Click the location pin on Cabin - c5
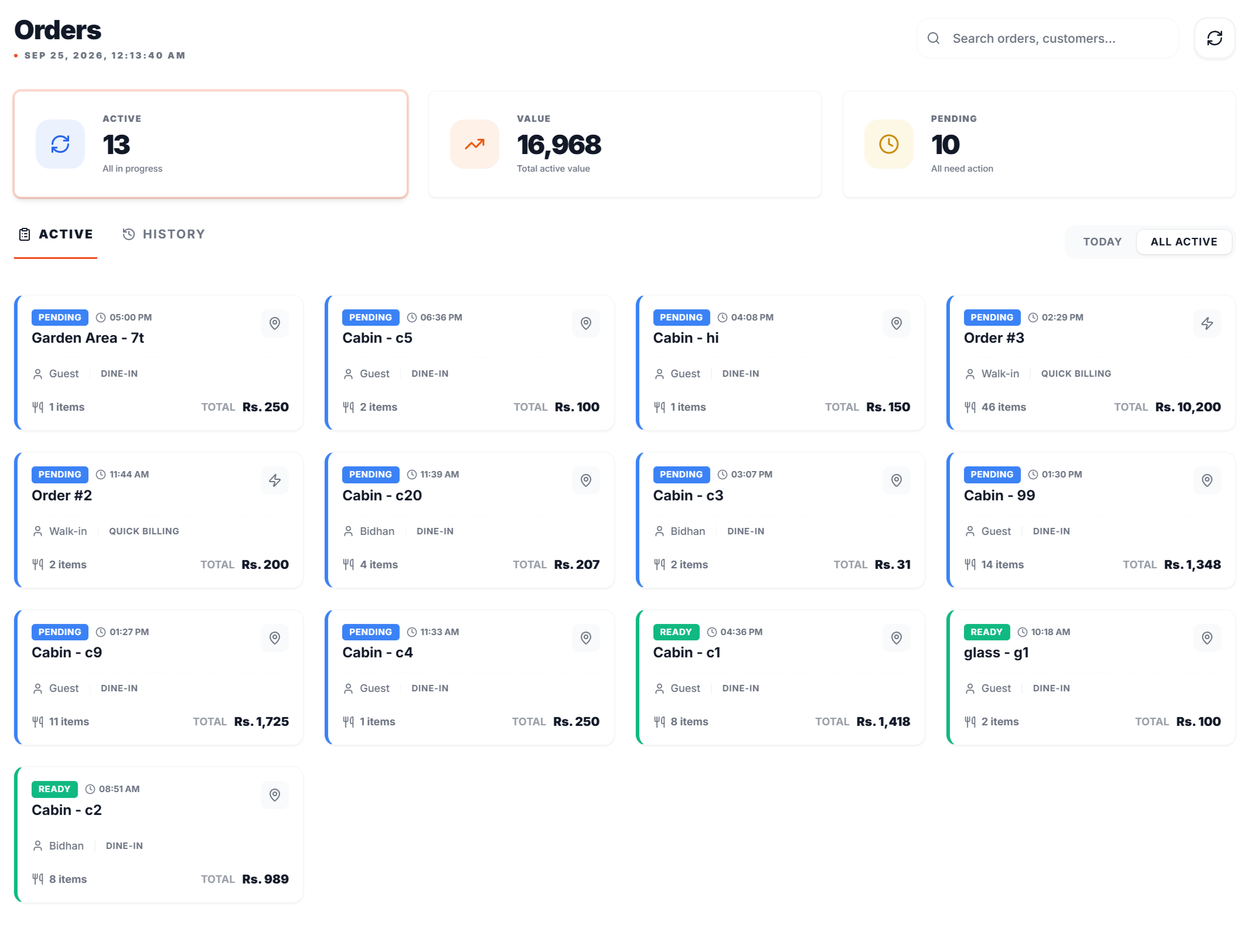 coord(585,323)
